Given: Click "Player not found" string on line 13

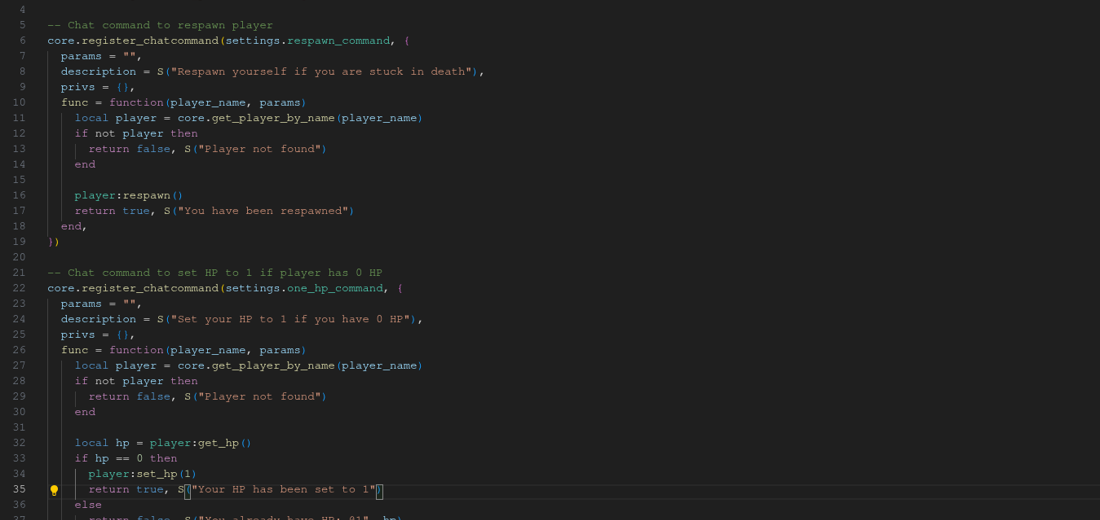Looking at the screenshot, I should pyautogui.click(x=257, y=149).
